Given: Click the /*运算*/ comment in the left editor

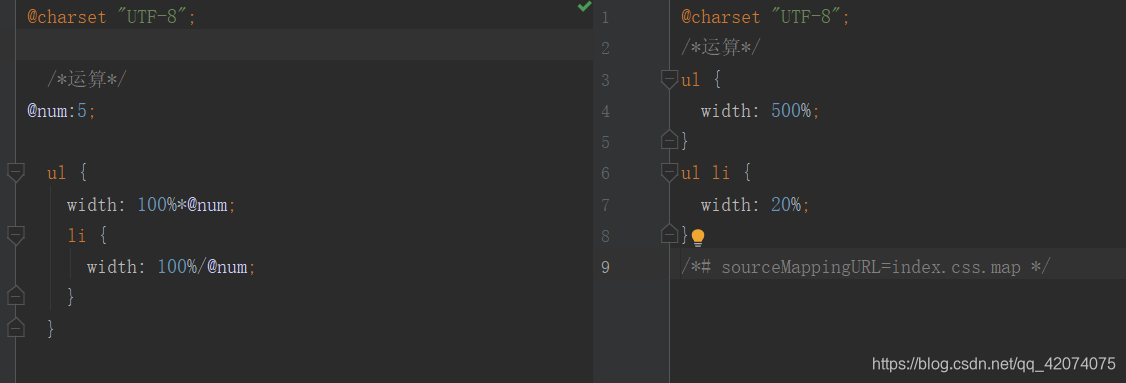Looking at the screenshot, I should 86,80.
